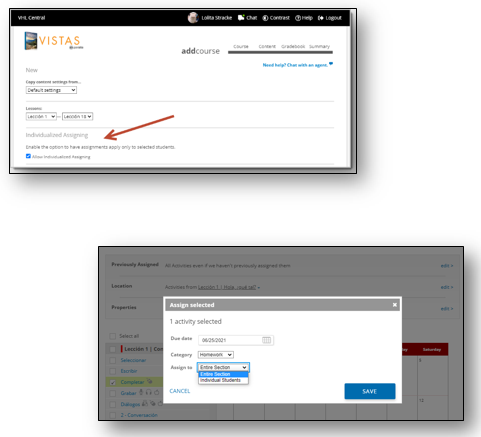Screen dimensions: 481x437
Task: Click the blue SAVE button
Action: point(370,391)
